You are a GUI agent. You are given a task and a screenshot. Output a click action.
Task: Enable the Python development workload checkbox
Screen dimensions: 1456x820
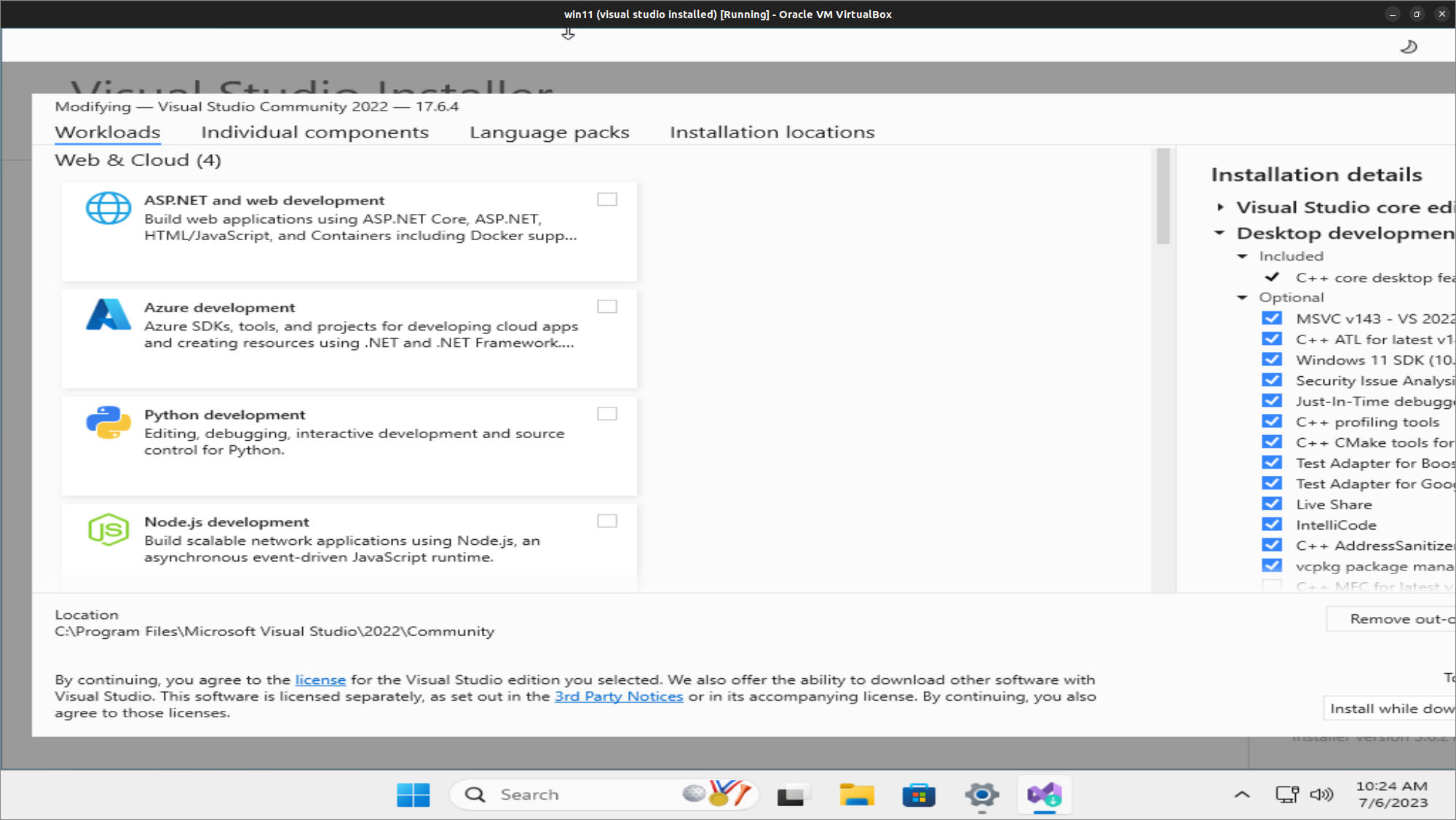click(x=606, y=414)
